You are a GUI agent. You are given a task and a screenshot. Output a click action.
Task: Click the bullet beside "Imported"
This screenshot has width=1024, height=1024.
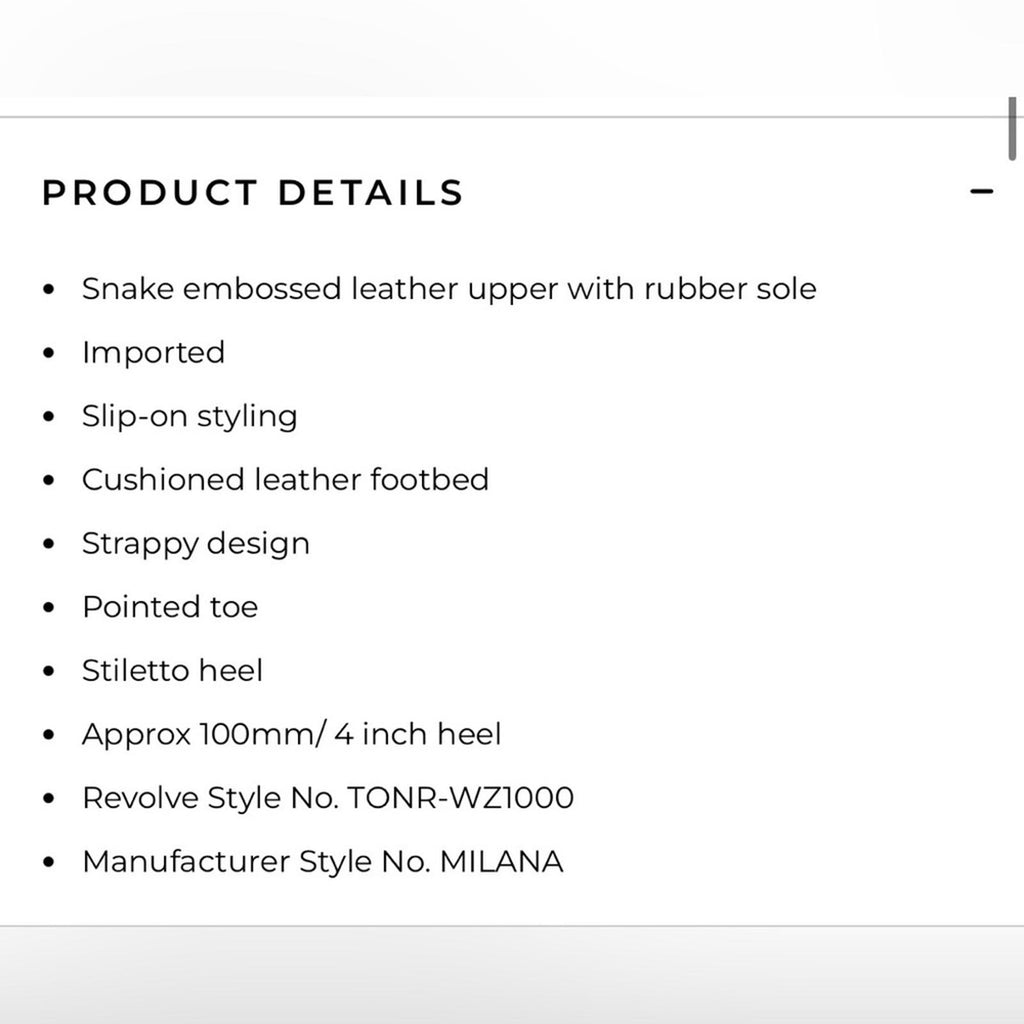pyautogui.click(x=49, y=353)
